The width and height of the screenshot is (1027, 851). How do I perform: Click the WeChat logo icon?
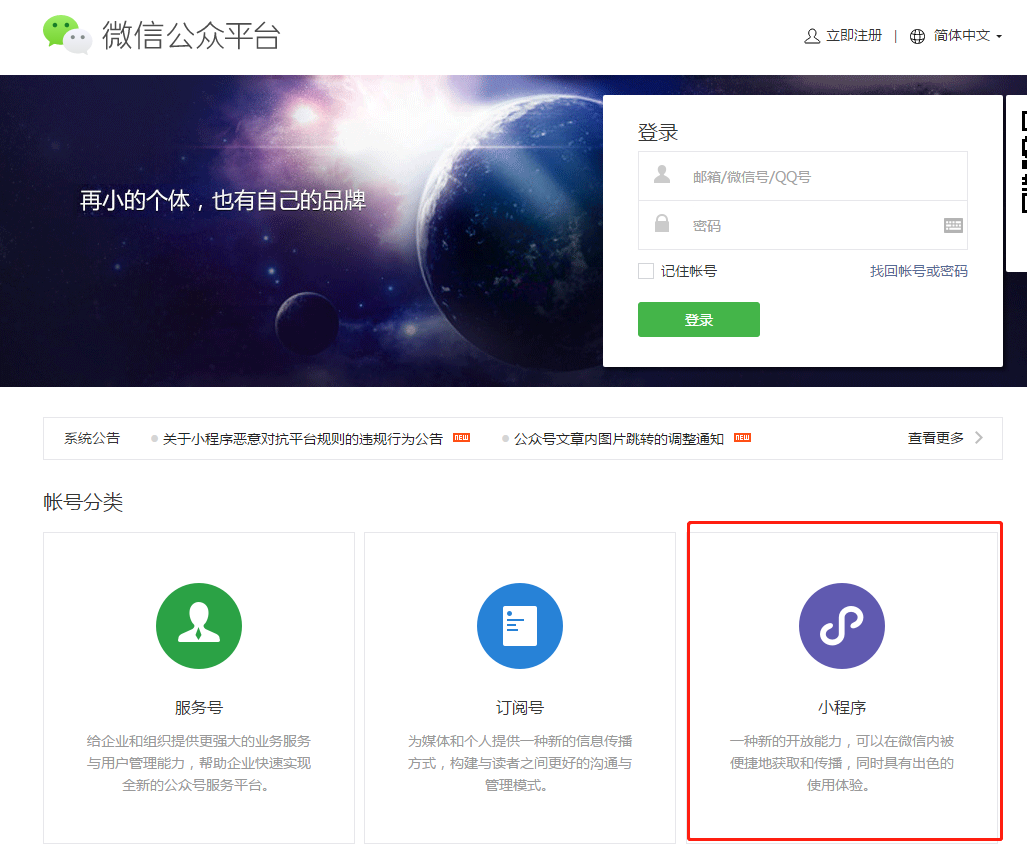pos(67,34)
